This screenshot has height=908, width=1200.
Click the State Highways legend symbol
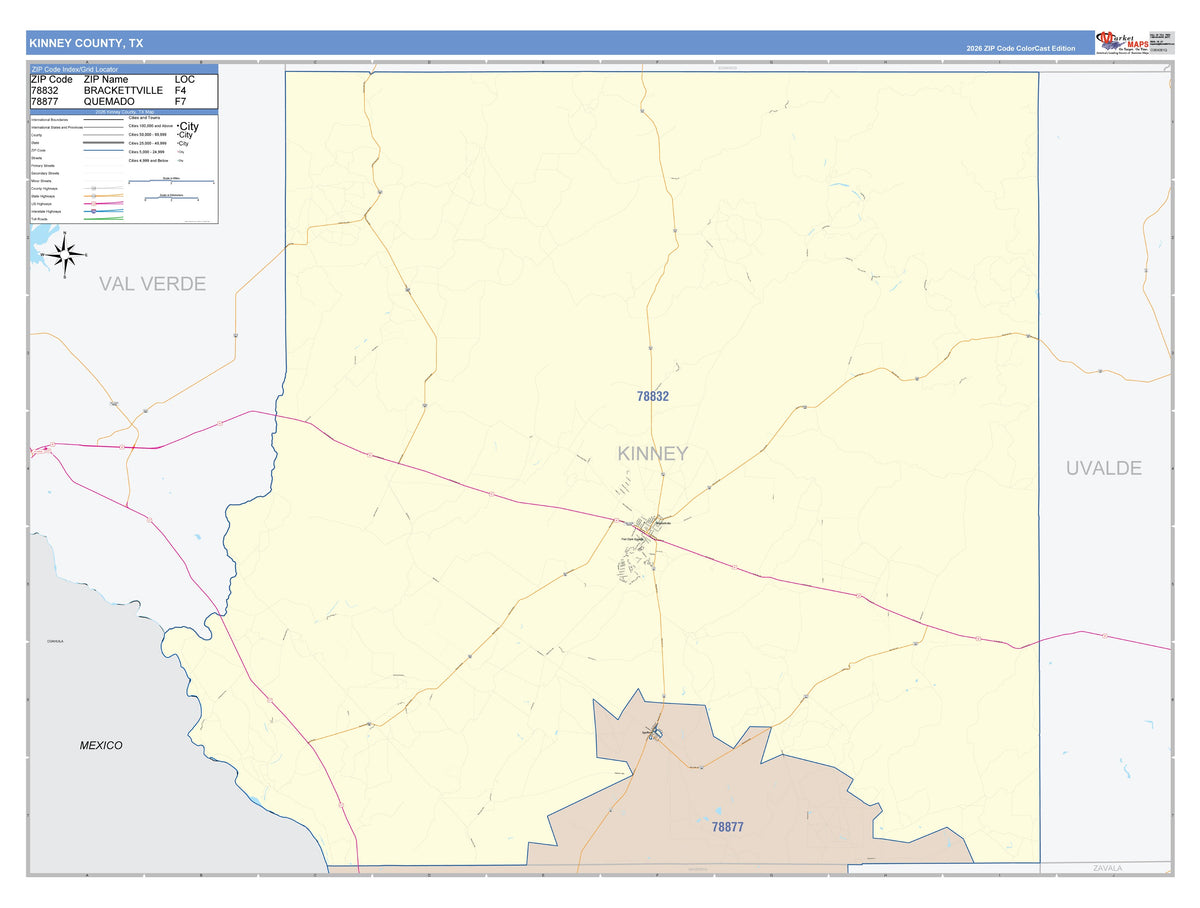103,196
